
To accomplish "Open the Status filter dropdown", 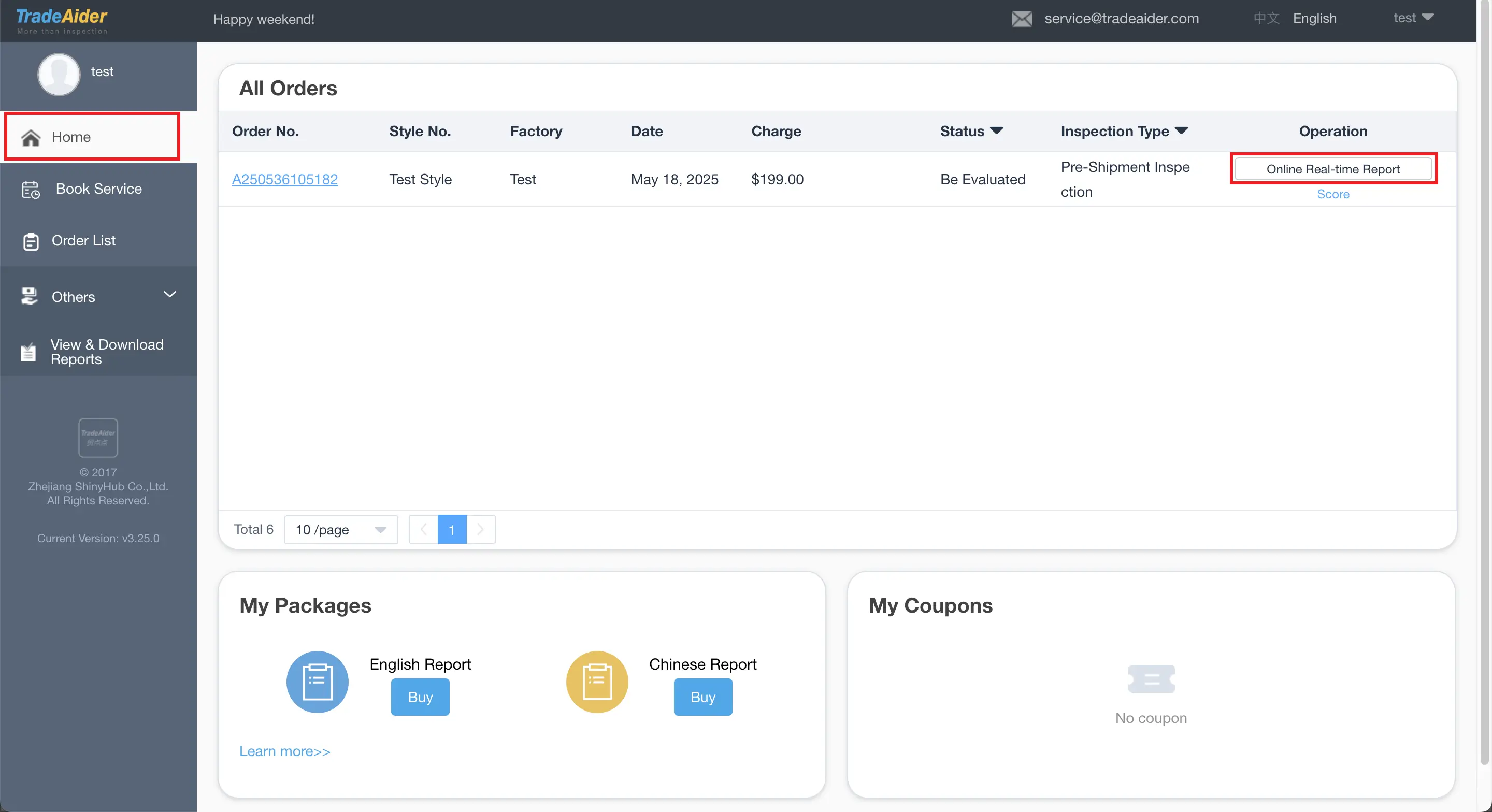I will coord(996,130).
